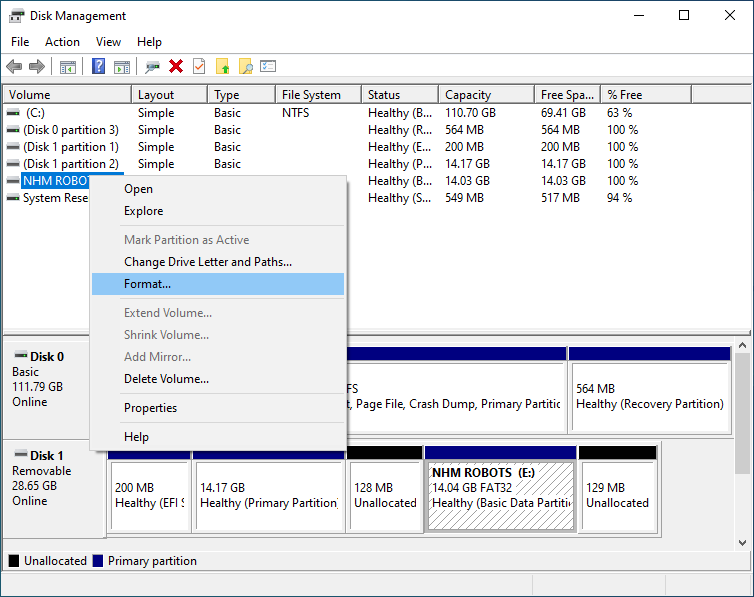Click the Back arrow toolbar icon
754x597 pixels.
(x=14, y=66)
